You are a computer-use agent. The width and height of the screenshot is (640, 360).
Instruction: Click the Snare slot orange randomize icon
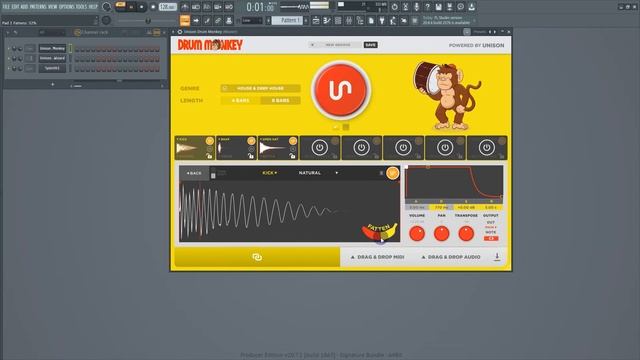(251, 141)
